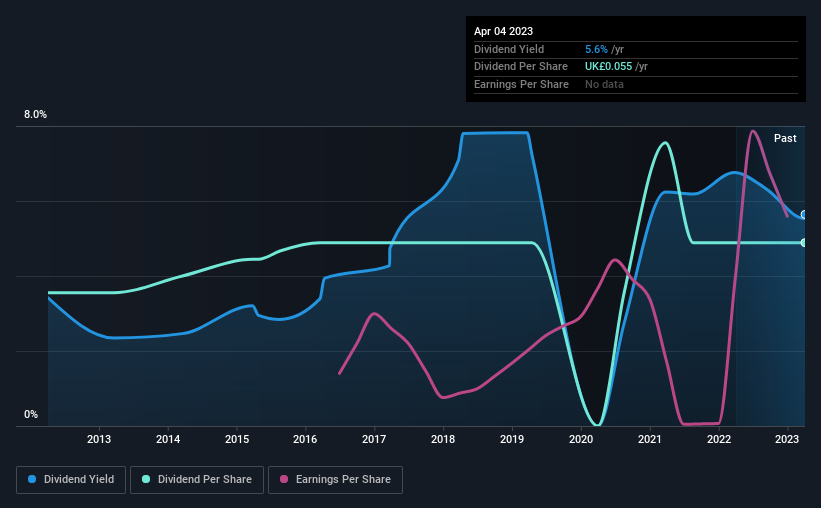
Task: Toggle the Dividend Per Share legend button
Action: pos(197,480)
